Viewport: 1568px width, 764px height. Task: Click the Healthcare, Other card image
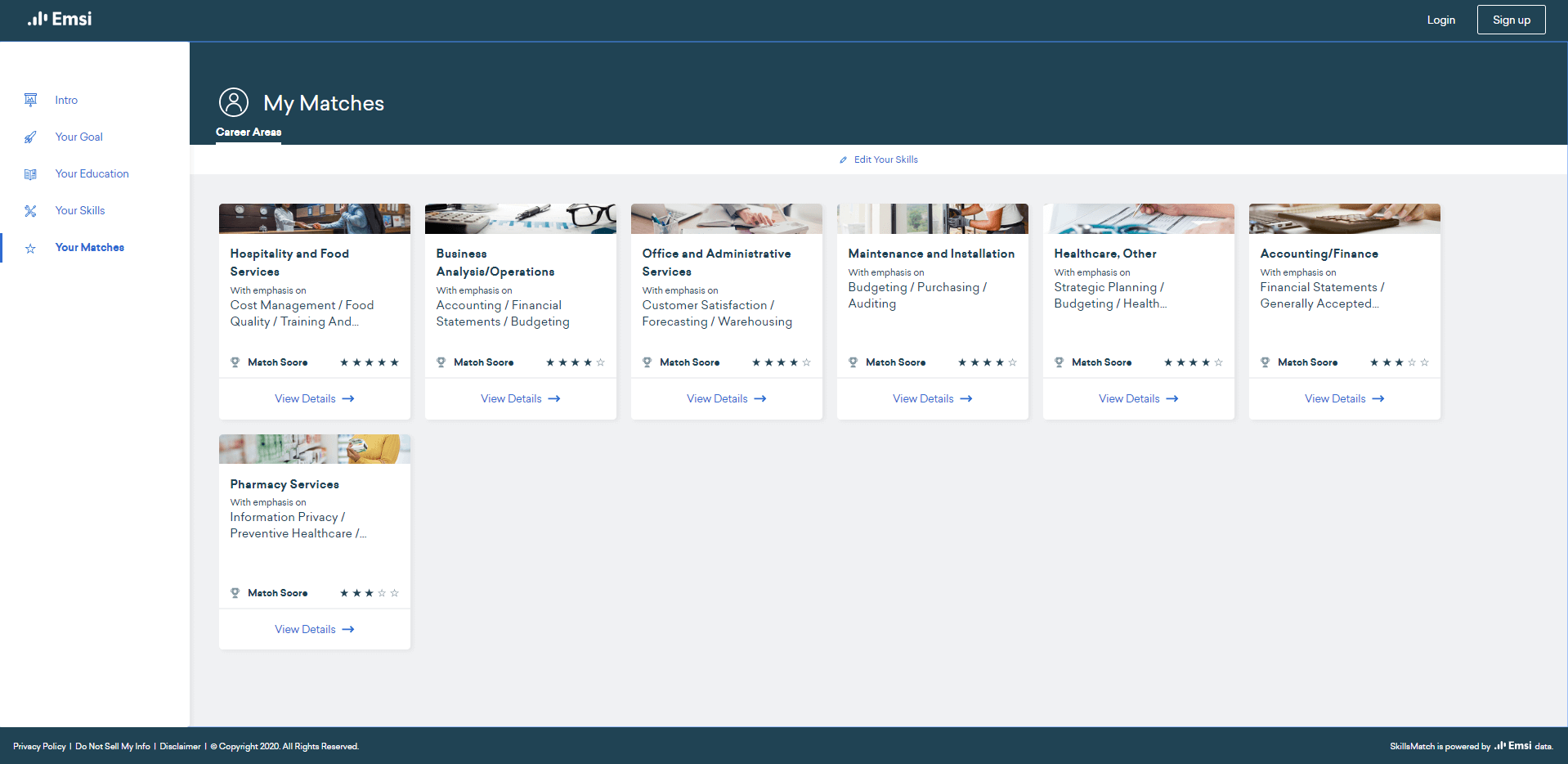click(x=1138, y=218)
